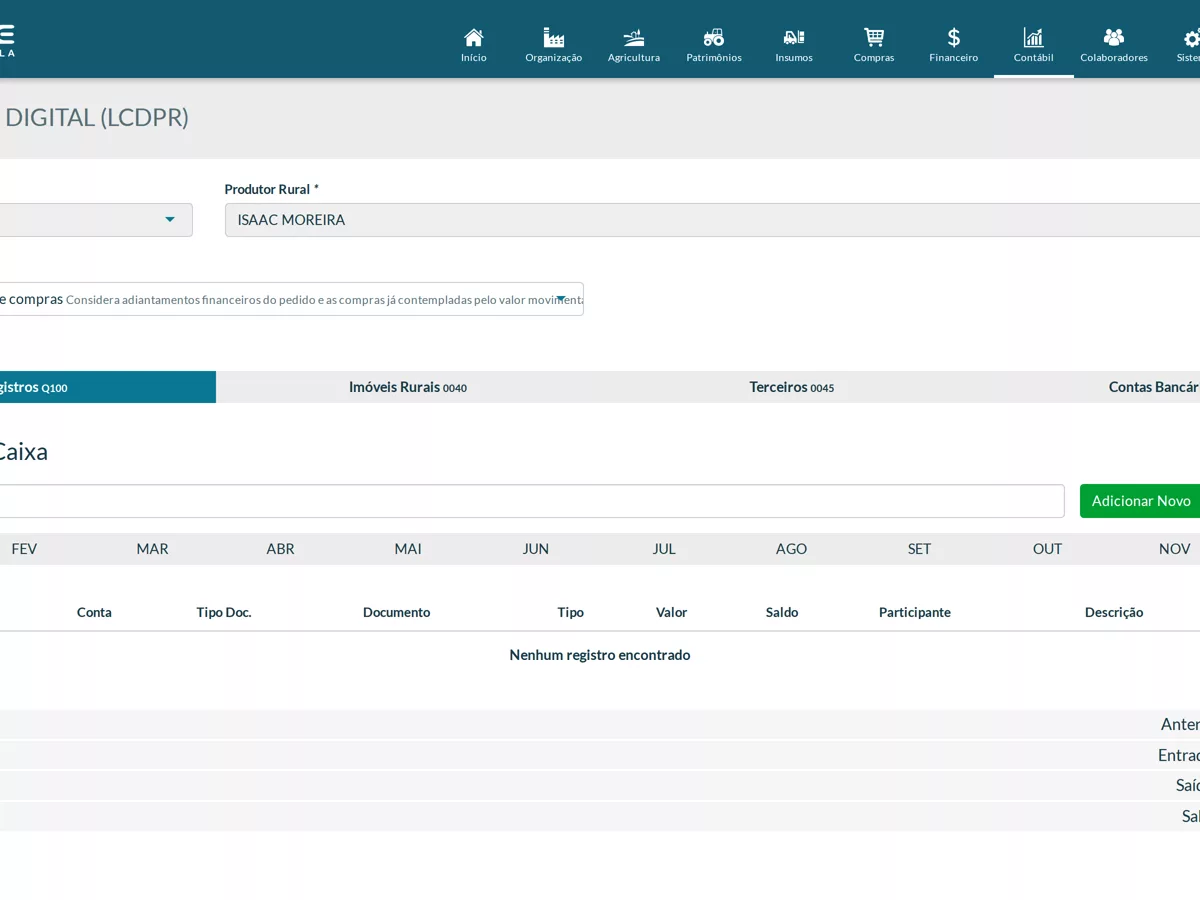Select the JUL month tab
1200x900 pixels.
[x=664, y=549]
